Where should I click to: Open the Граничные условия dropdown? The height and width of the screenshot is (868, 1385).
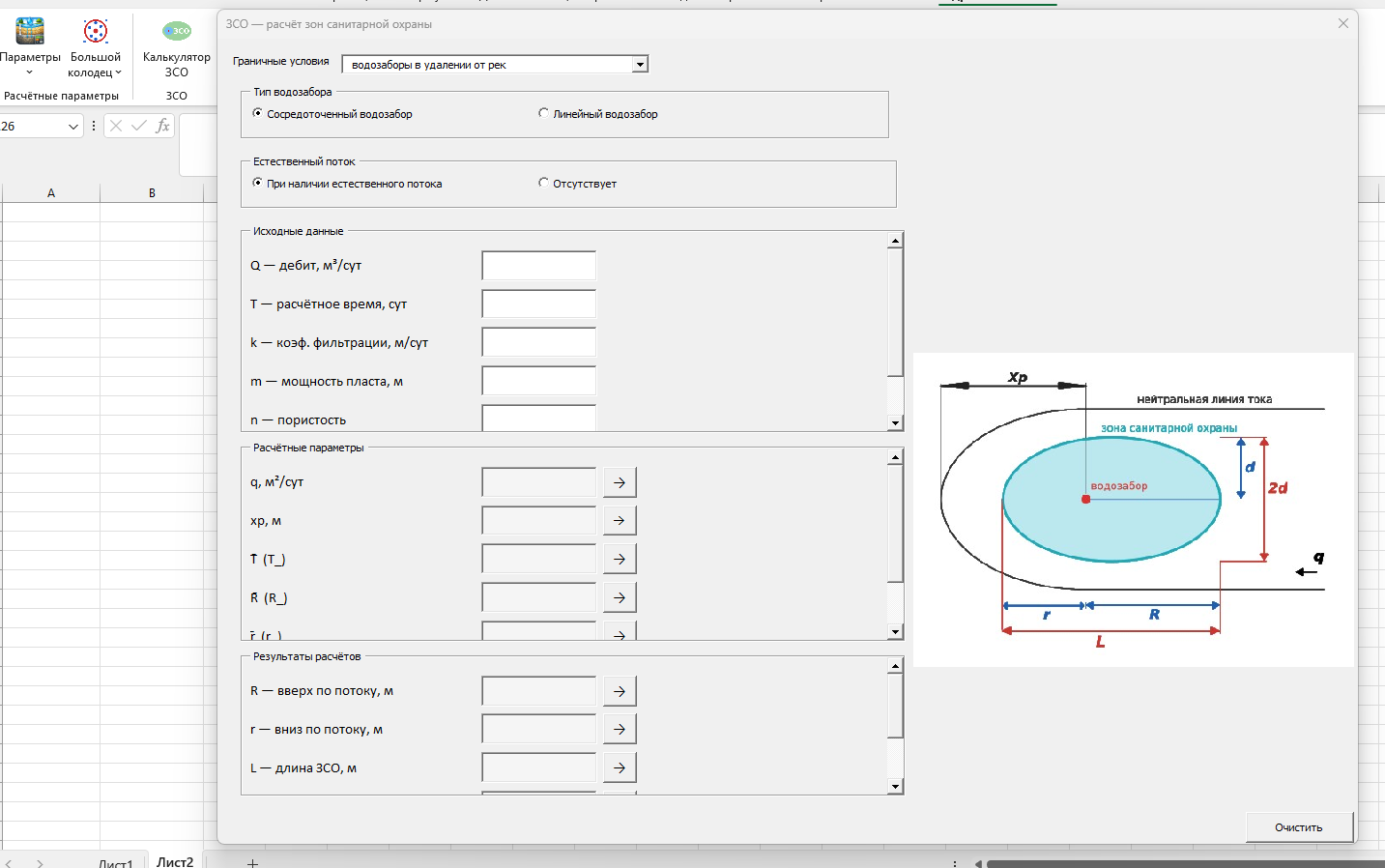[640, 65]
